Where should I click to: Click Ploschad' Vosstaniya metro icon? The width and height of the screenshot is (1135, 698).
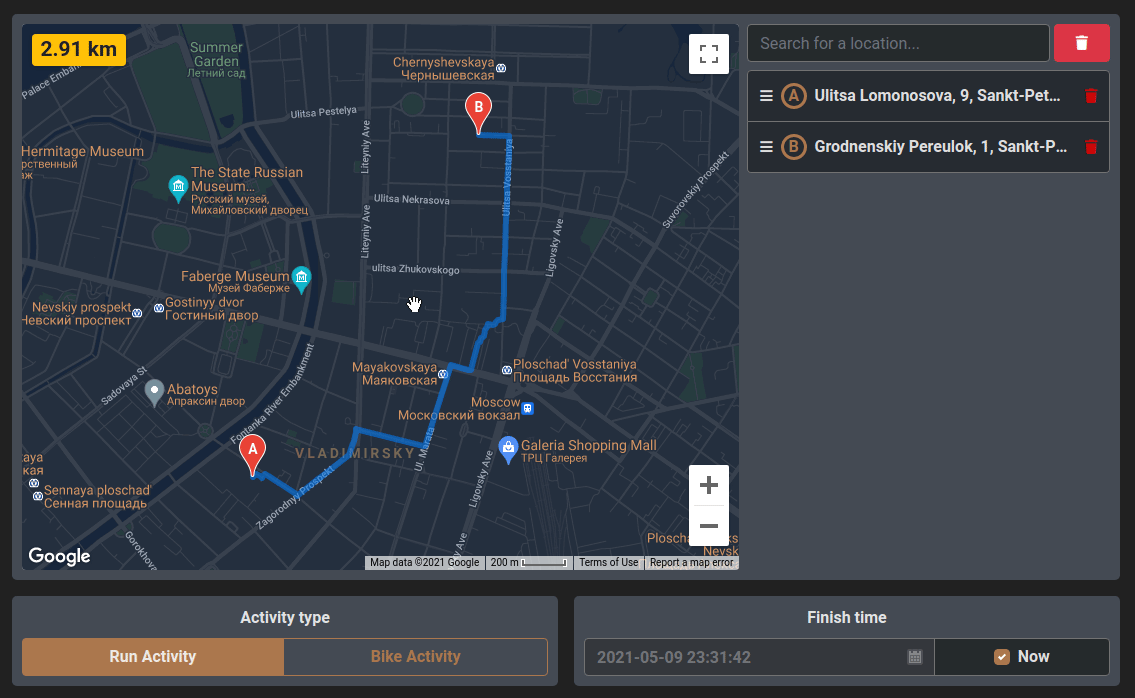pyautogui.click(x=507, y=370)
